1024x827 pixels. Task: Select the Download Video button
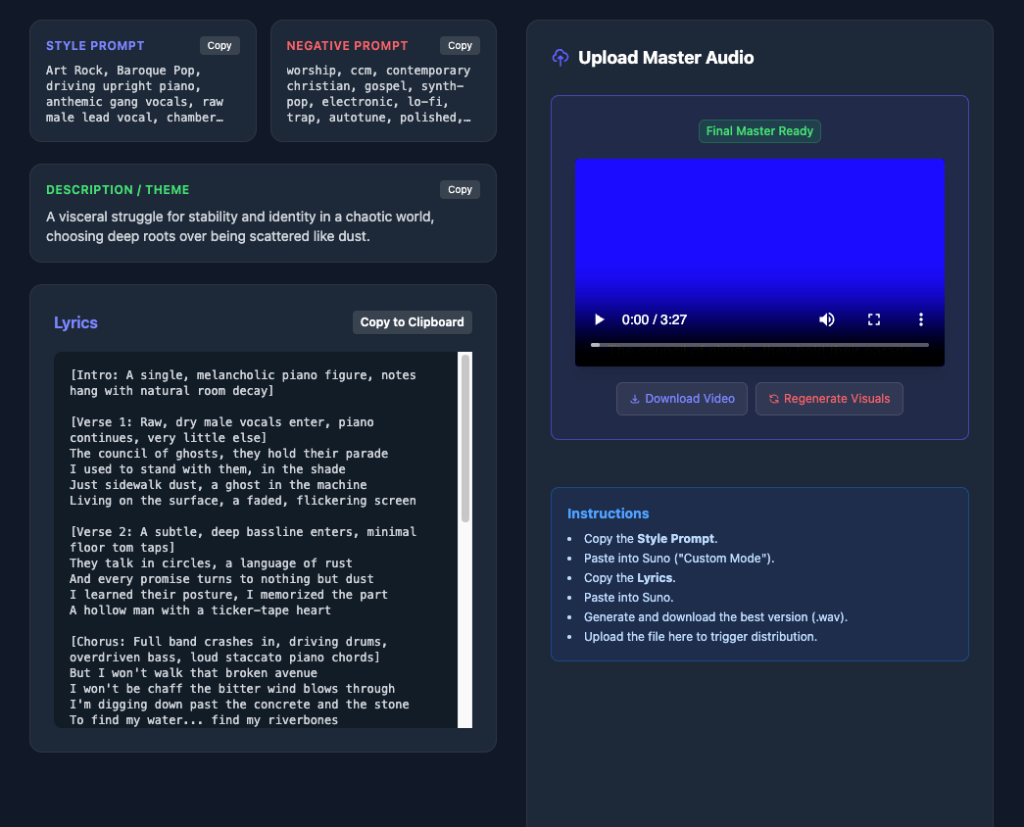pos(681,398)
